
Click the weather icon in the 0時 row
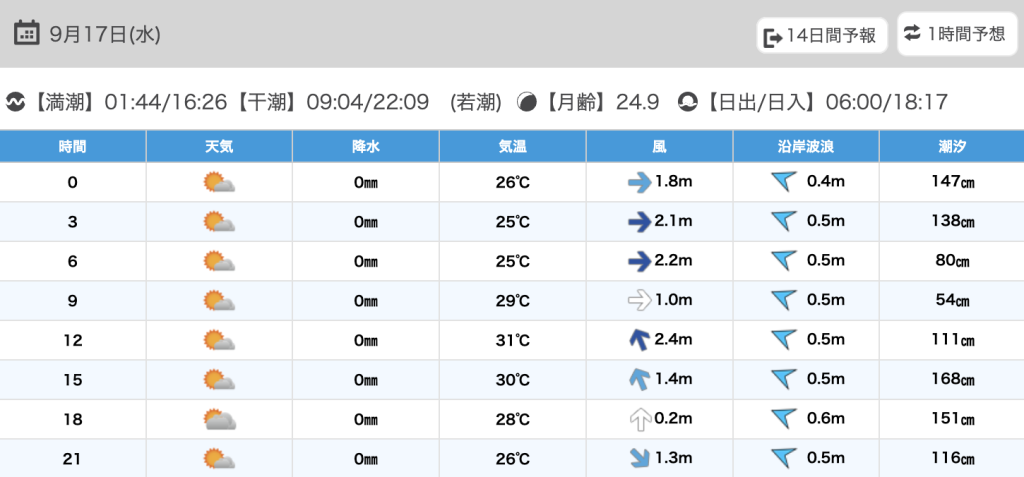click(219, 182)
